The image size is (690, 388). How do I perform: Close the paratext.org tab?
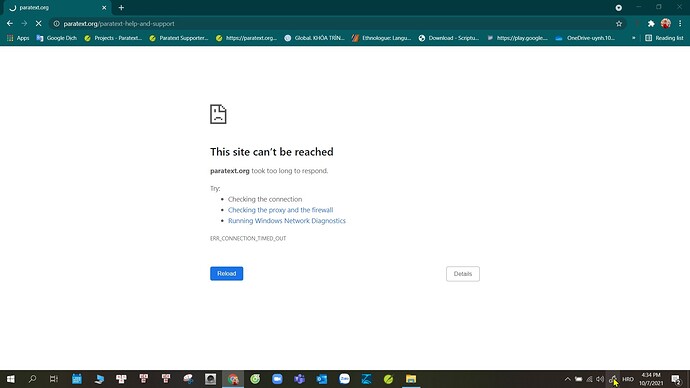coord(104,7)
